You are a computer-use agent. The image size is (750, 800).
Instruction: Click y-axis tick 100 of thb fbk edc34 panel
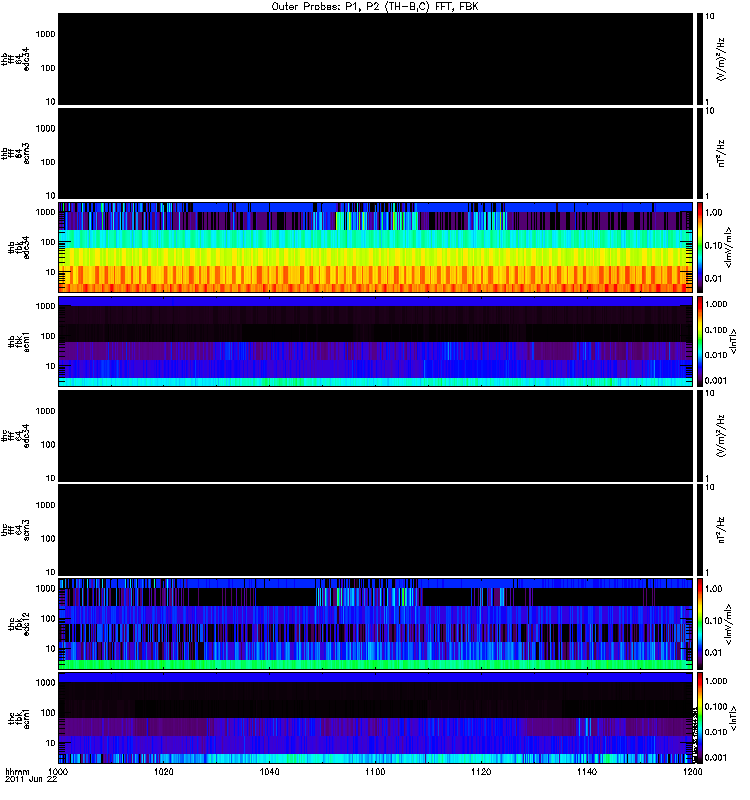(x=48, y=242)
